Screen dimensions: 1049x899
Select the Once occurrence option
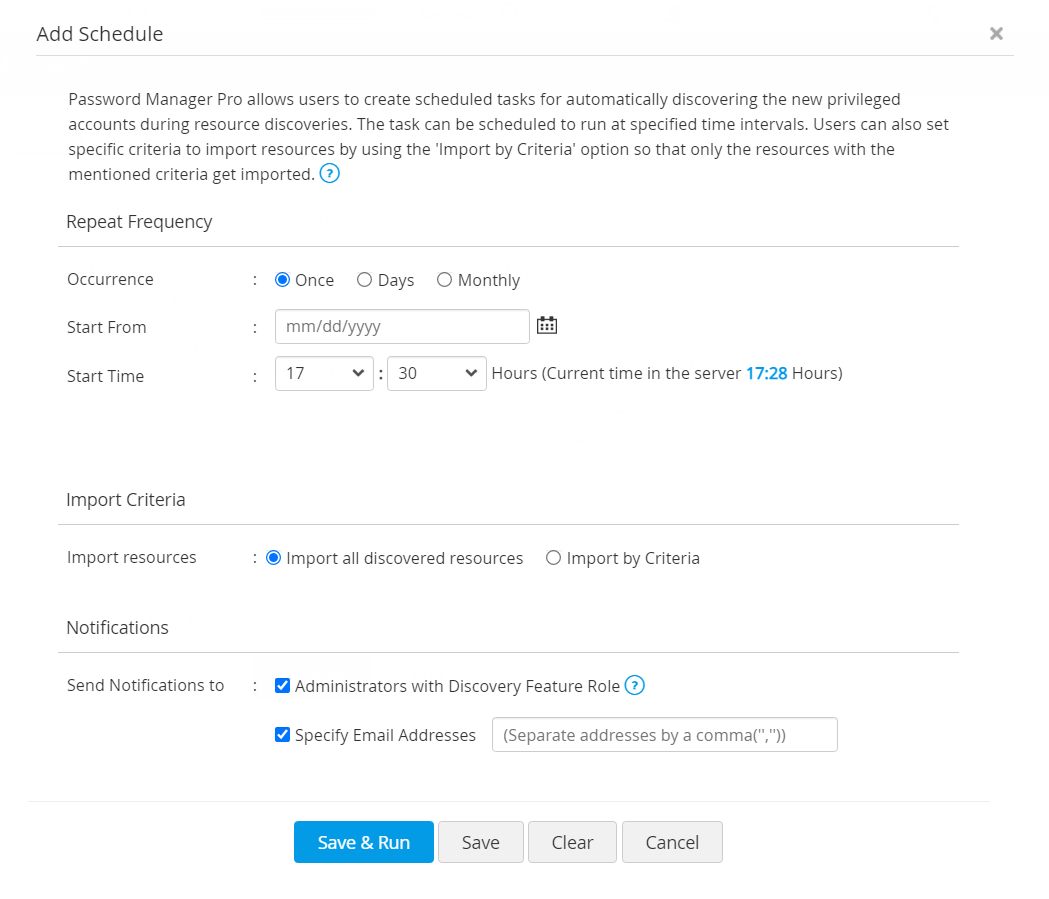tap(282, 280)
